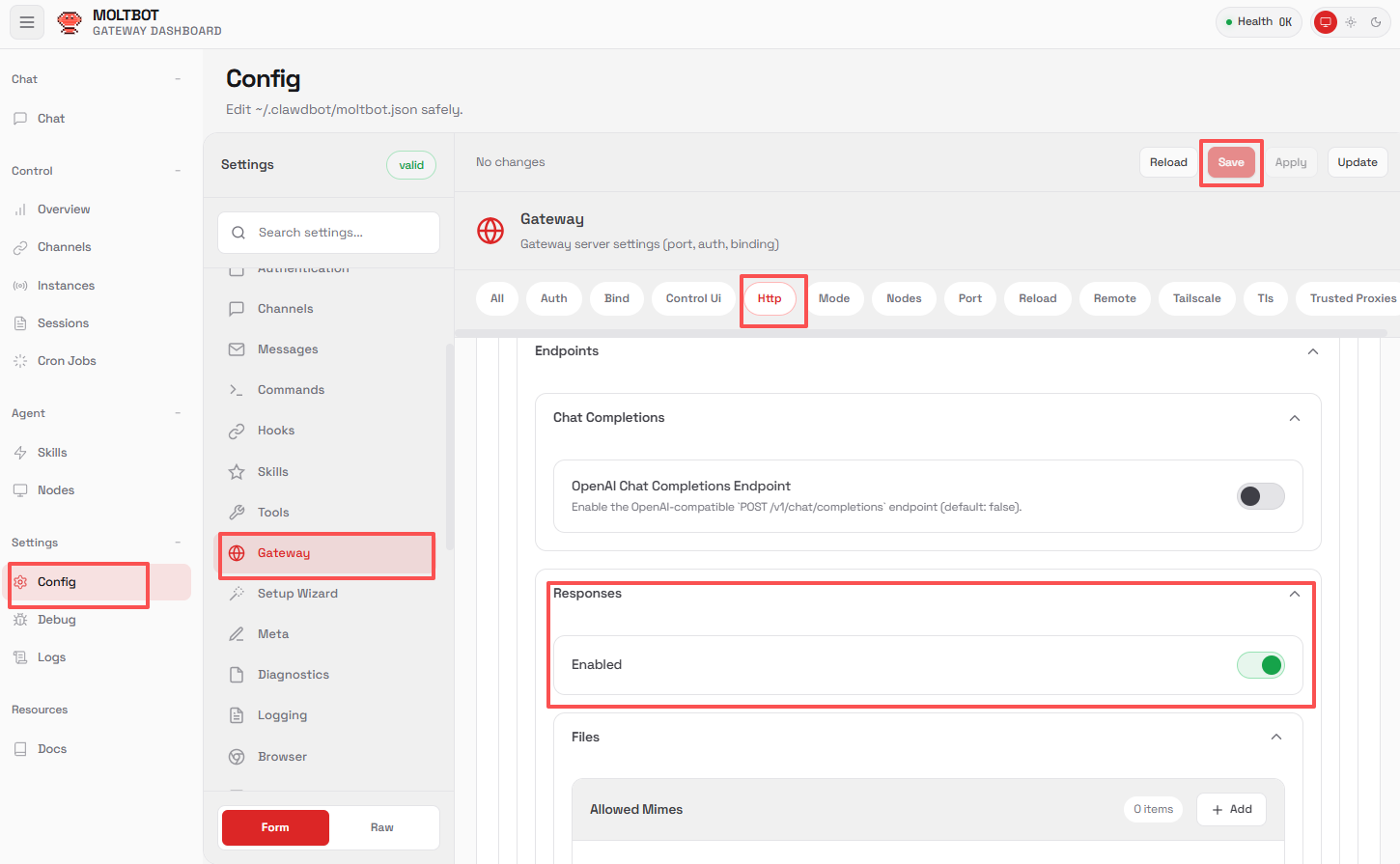Click the Update button
This screenshot has width=1400, height=864.
click(1358, 162)
